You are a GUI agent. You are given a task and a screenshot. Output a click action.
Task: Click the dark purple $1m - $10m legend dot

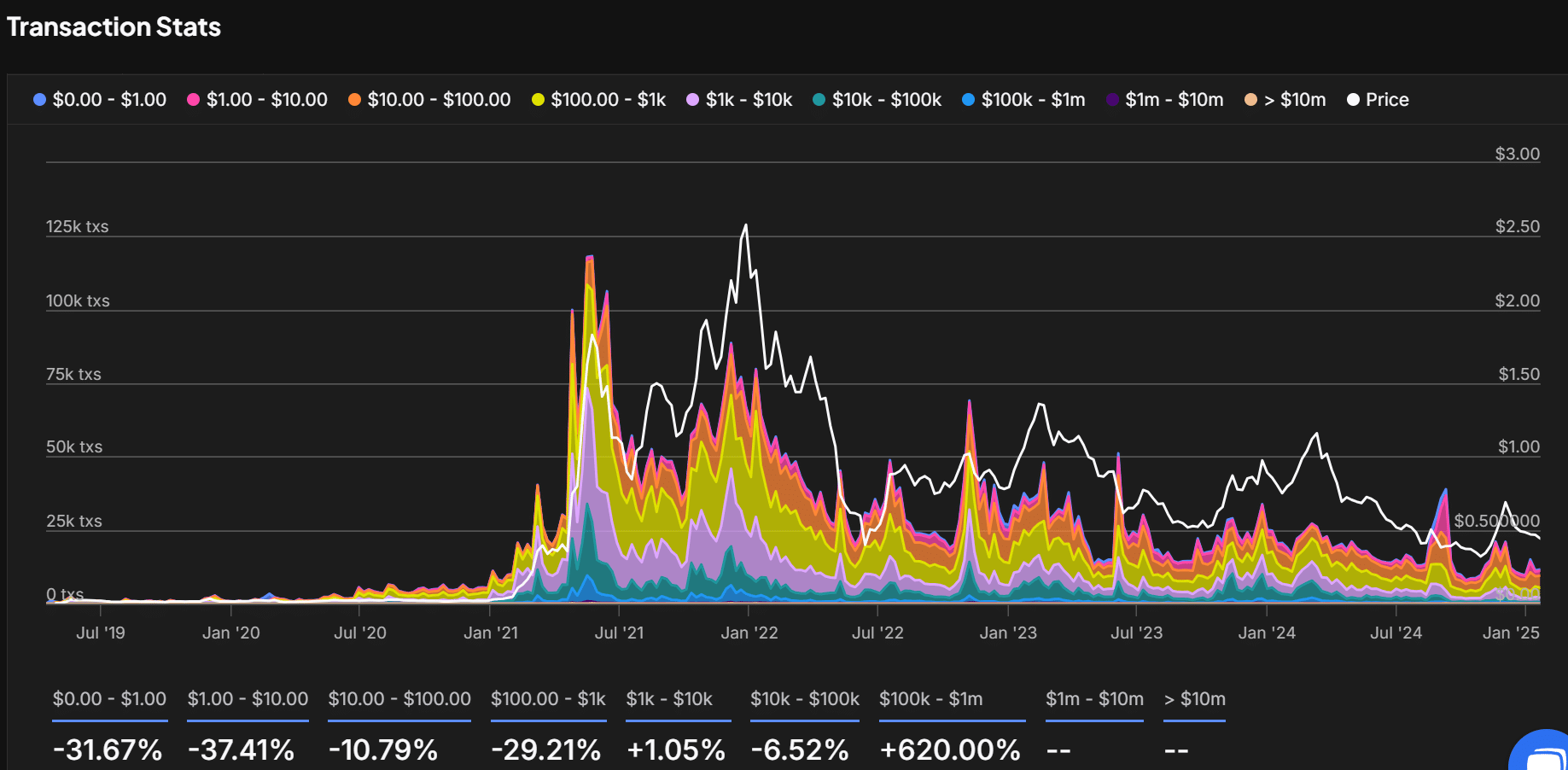pyautogui.click(x=1112, y=100)
